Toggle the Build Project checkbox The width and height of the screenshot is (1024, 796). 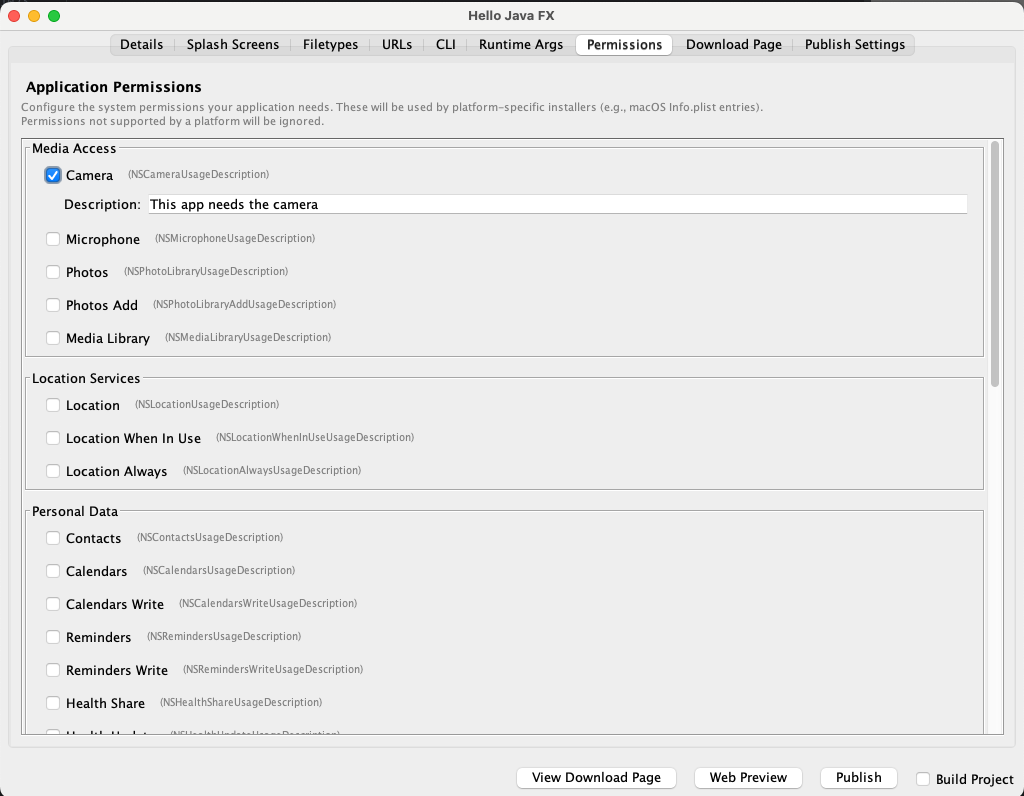tap(925, 779)
